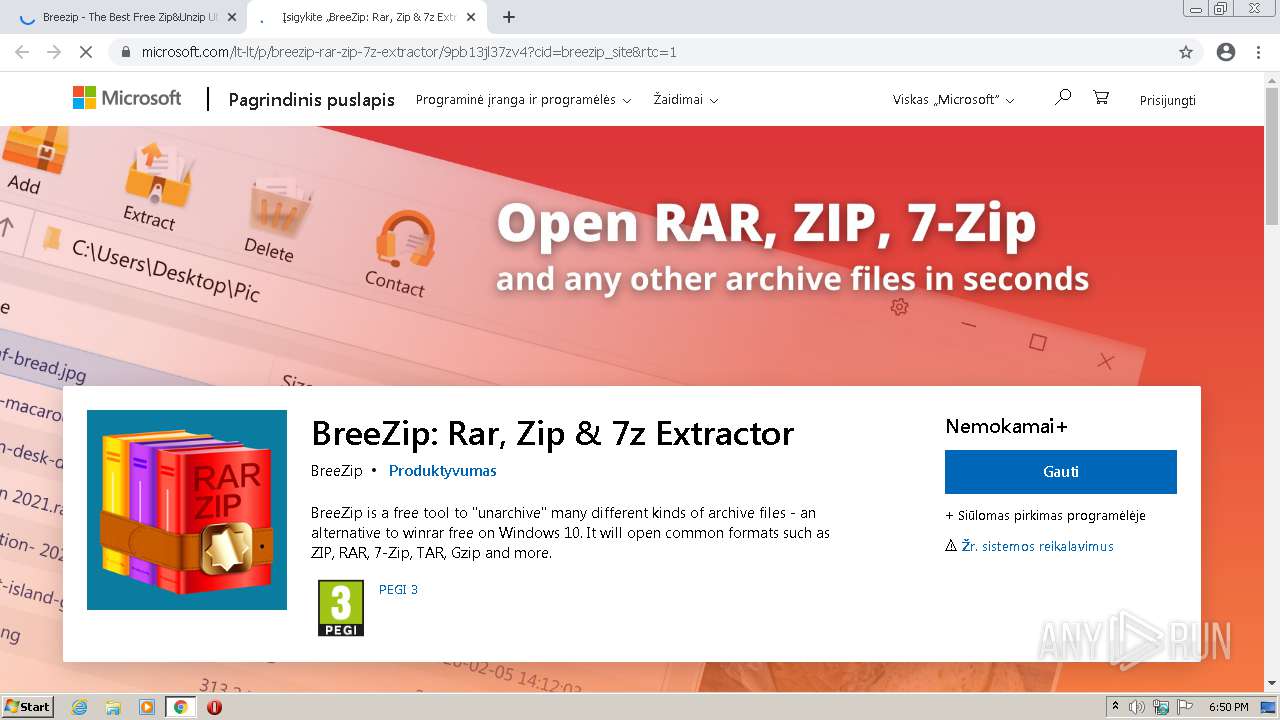
Task: Click the BreeZip: Rar, Zip & 7z Extractor title
Action: pyautogui.click(x=552, y=433)
